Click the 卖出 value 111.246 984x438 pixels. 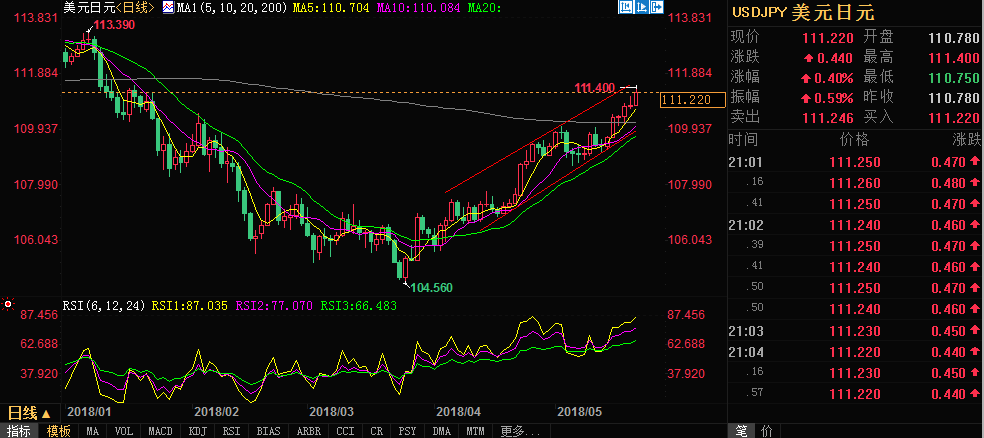click(828, 117)
